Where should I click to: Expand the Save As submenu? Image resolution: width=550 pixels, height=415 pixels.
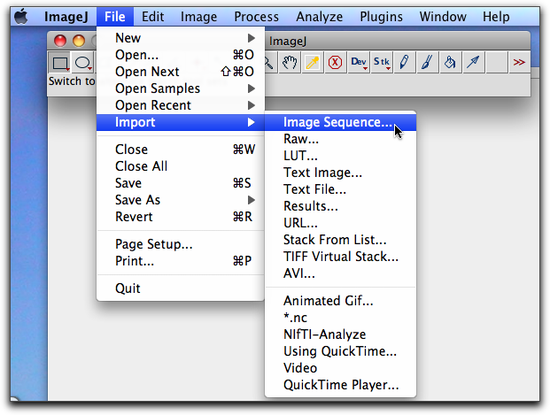181,200
